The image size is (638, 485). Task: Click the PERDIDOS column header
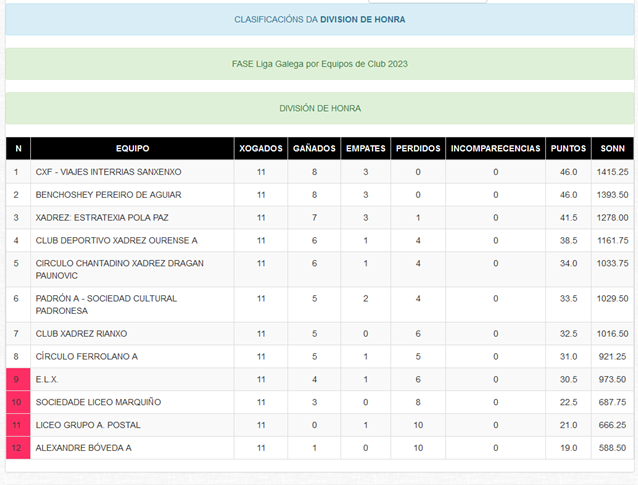[418, 149]
